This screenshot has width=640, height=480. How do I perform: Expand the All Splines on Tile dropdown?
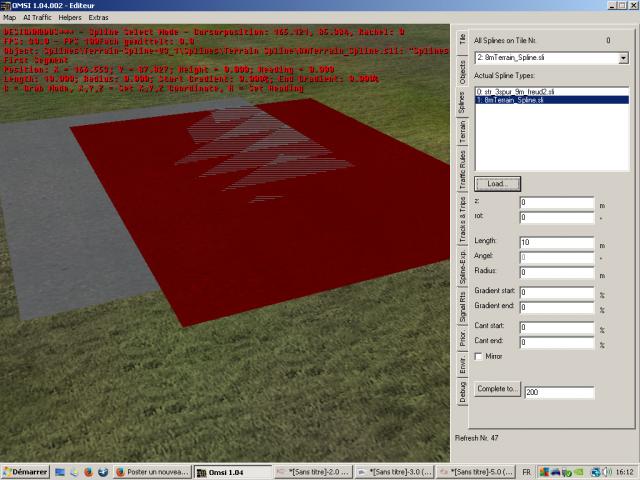tap(623, 58)
